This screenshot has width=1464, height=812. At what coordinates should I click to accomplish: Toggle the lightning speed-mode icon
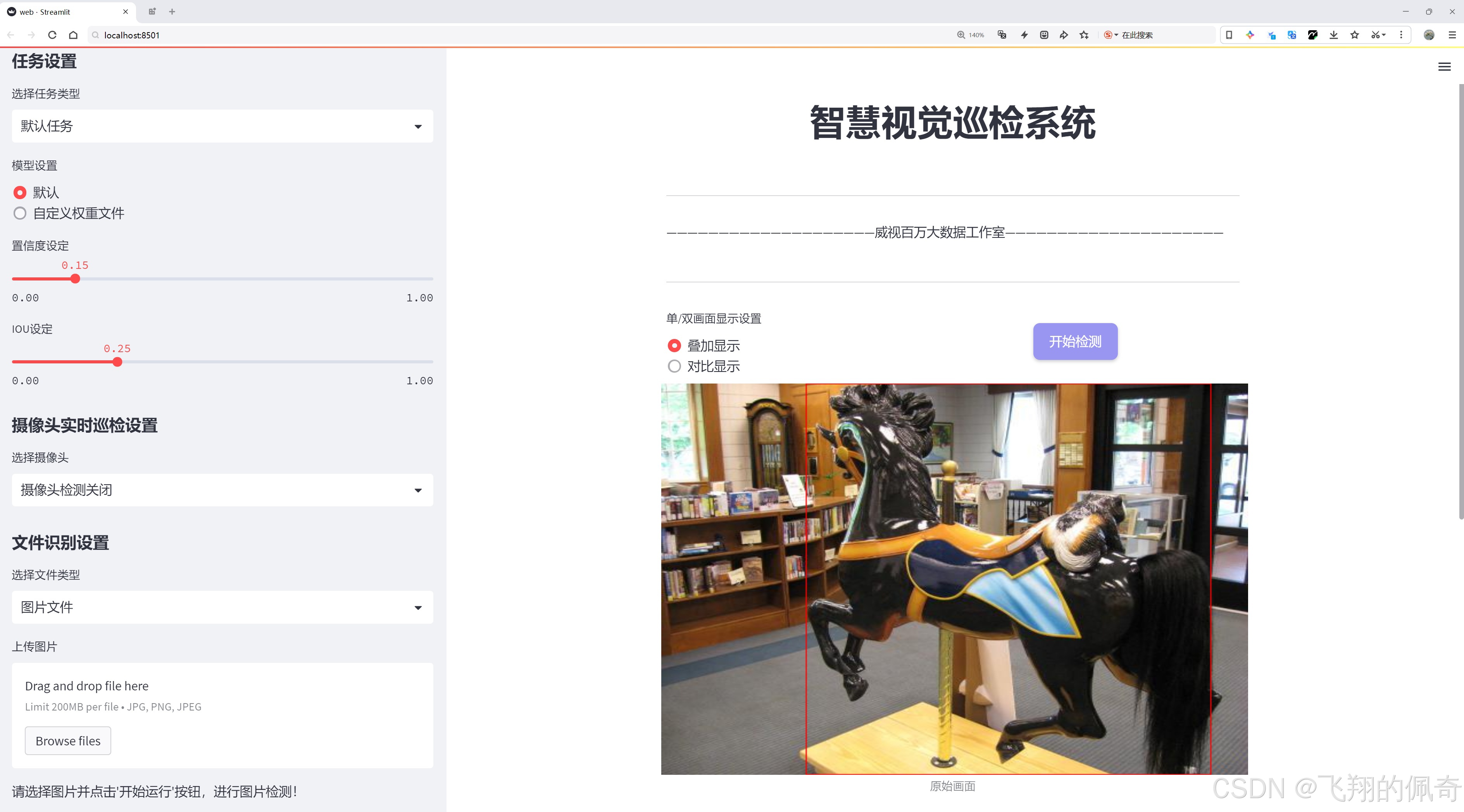tap(1024, 34)
